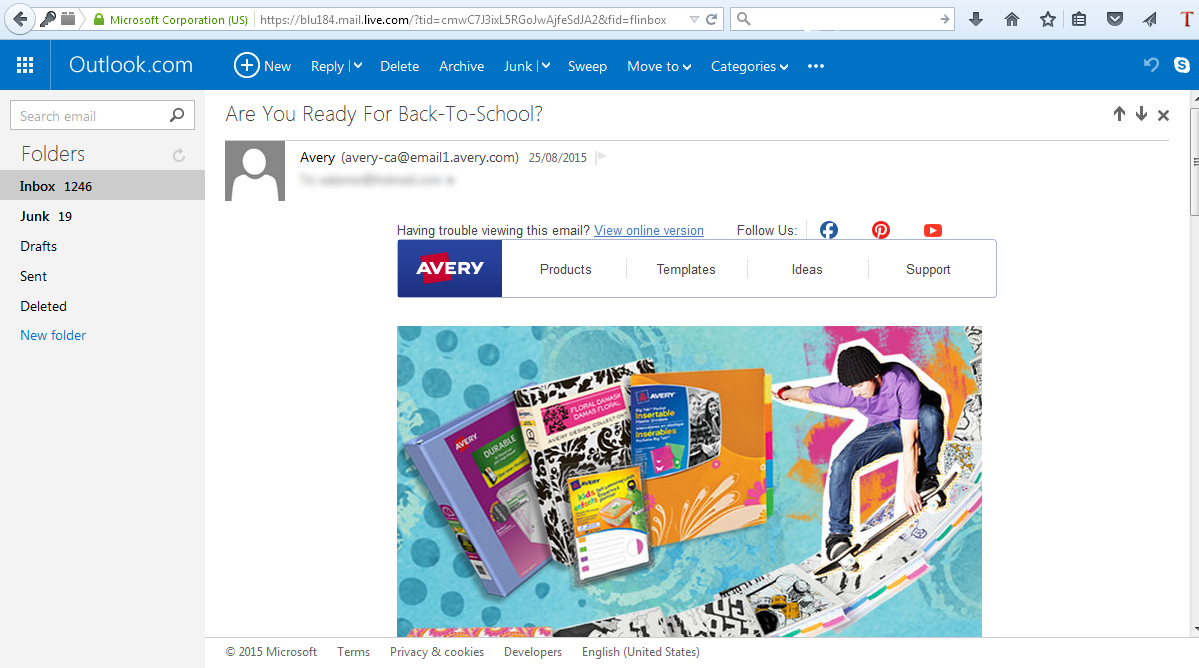Open the Avery Templates tab
Screen dimensions: 1199x668
tap(686, 269)
